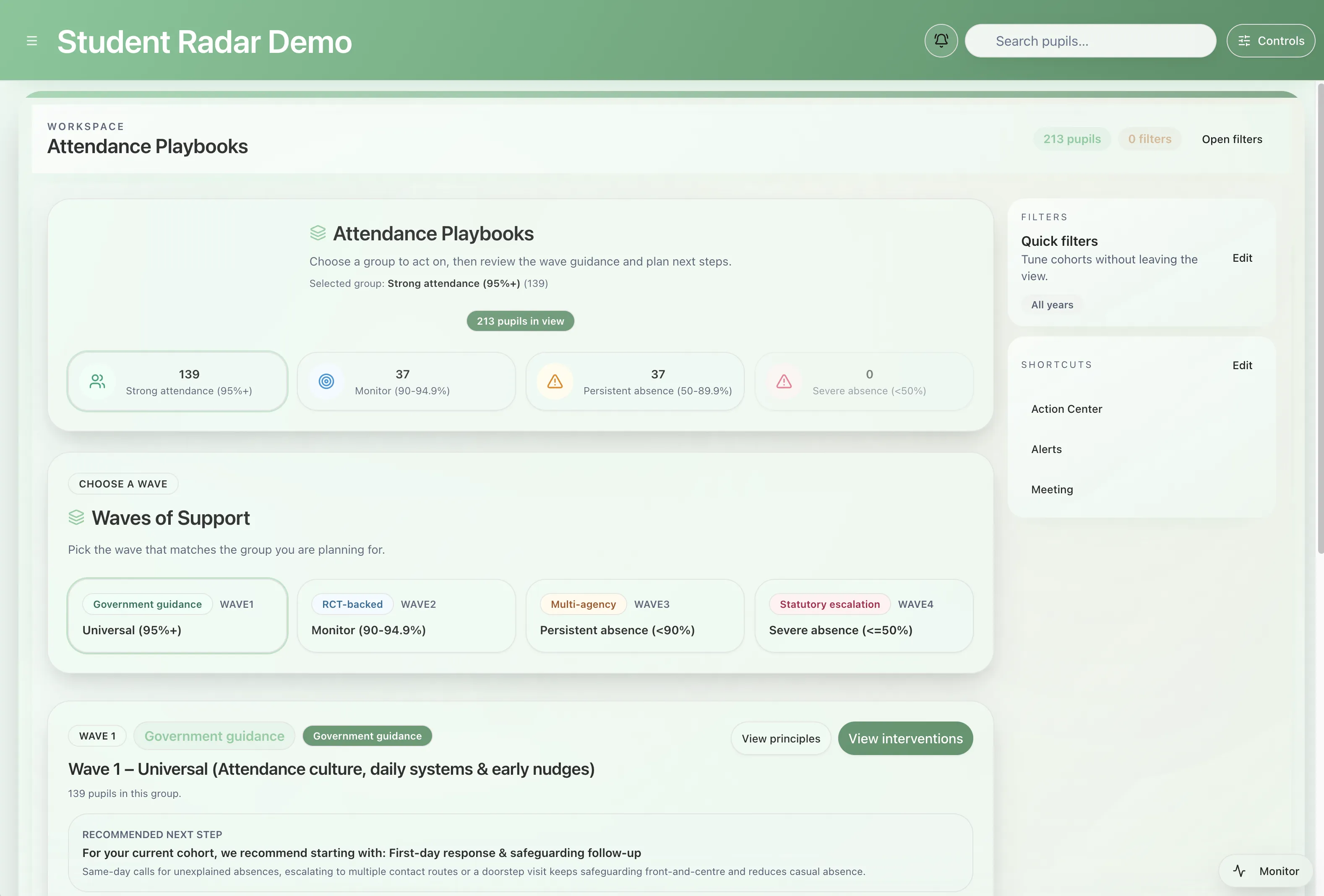1324x896 pixels.
Task: Open the Alerts shortcut
Action: (x=1047, y=449)
